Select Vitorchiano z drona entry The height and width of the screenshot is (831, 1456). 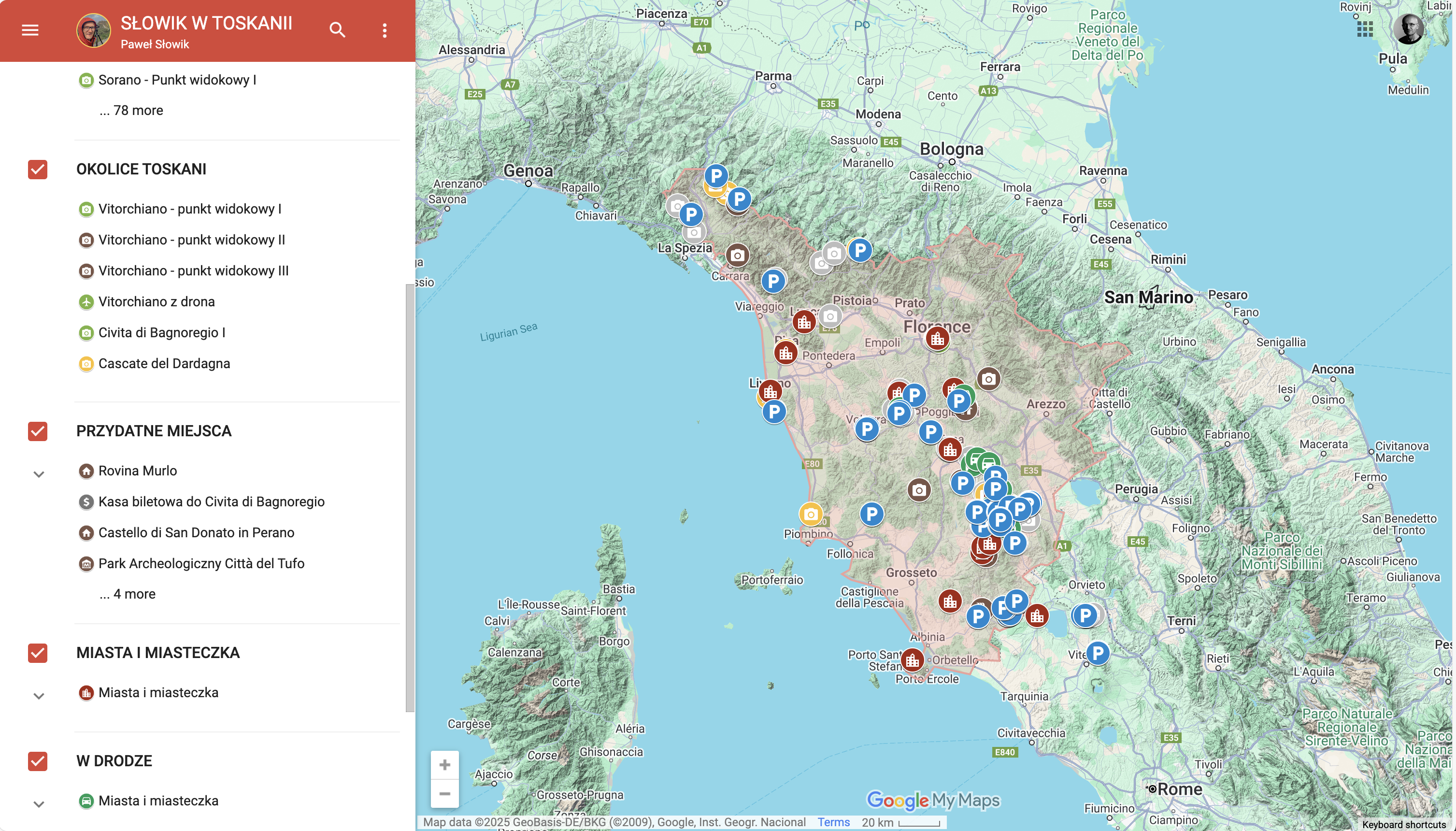[x=157, y=301]
